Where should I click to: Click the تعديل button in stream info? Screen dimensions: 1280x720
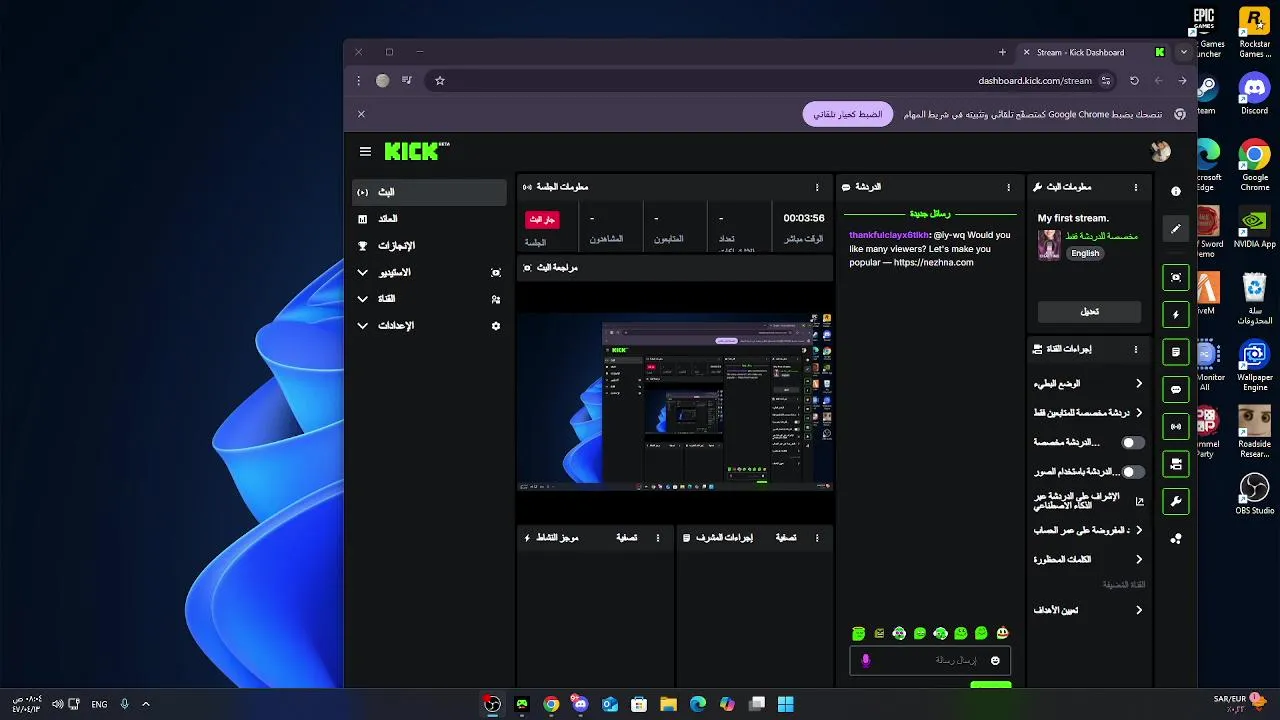(1089, 311)
